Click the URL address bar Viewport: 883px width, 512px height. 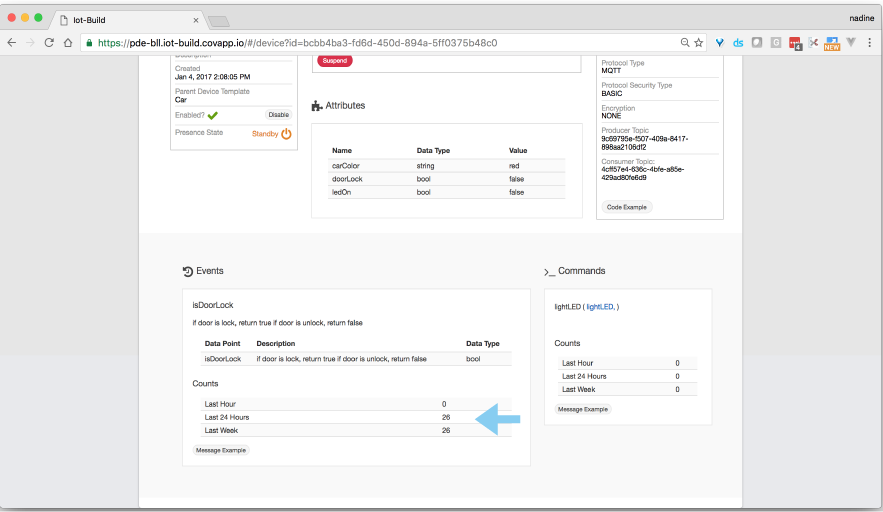pyautogui.click(x=380, y=43)
